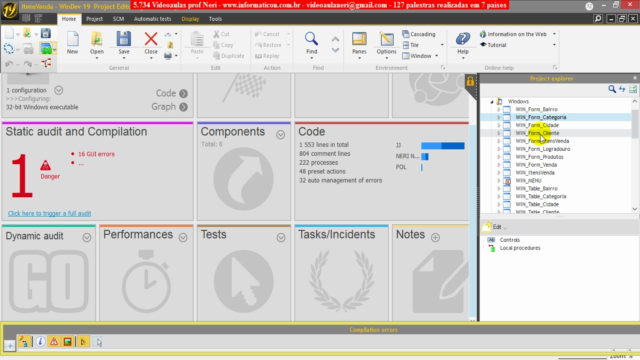Select WIN_MENU tree item
The width and height of the screenshot is (640, 360).
[x=528, y=180]
